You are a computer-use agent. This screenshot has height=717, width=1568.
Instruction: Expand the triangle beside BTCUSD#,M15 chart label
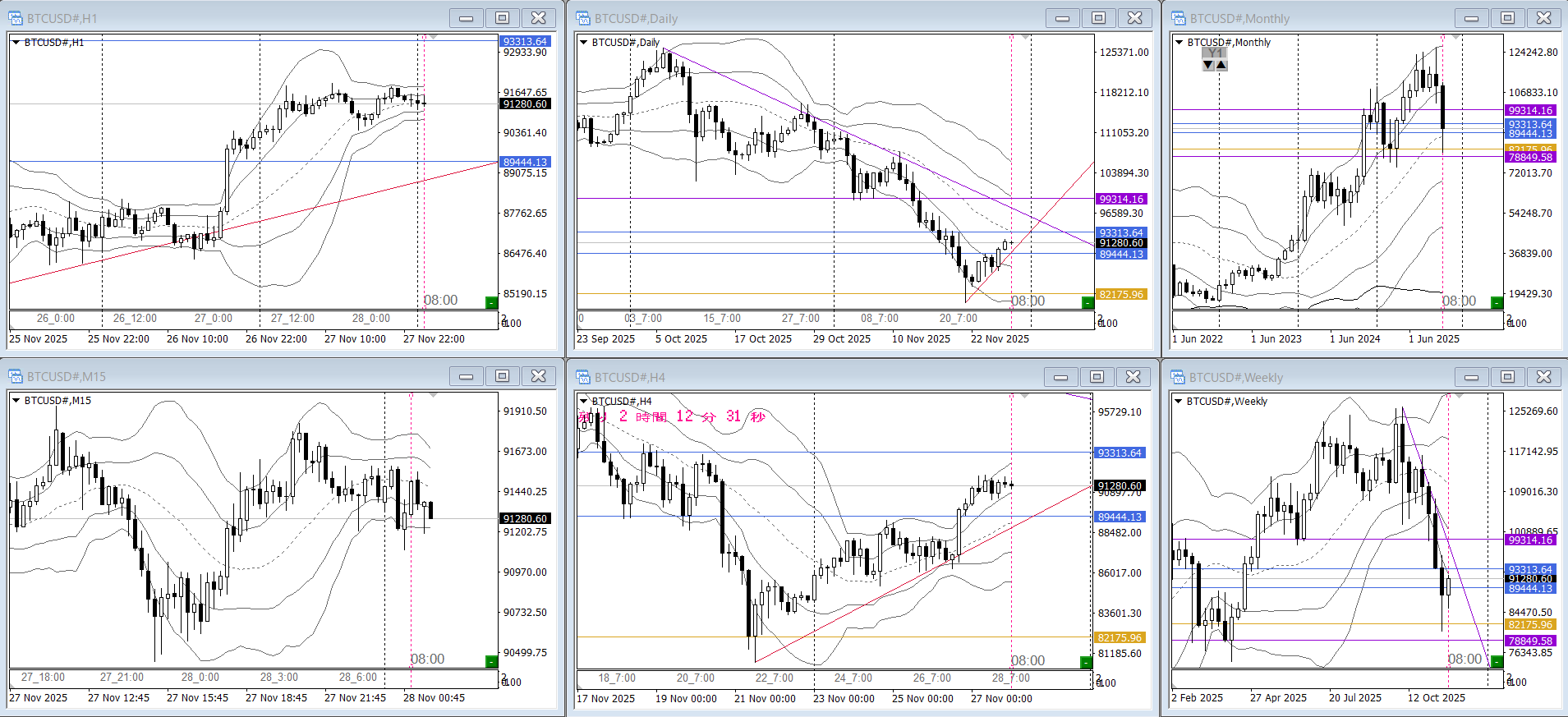pyautogui.click(x=16, y=401)
